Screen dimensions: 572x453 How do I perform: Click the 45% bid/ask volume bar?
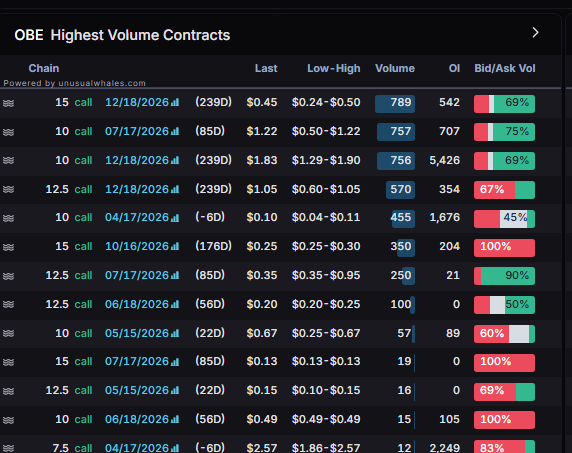click(x=505, y=218)
